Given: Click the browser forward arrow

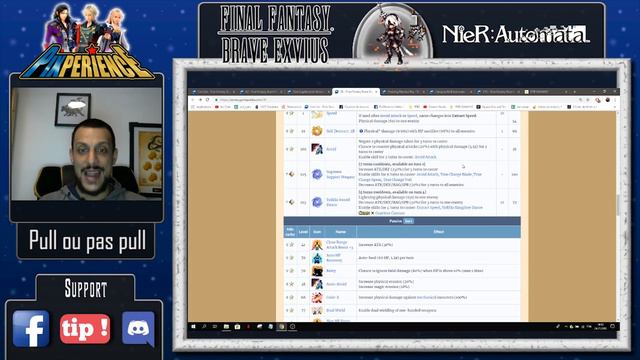Looking at the screenshot, I should [200, 100].
